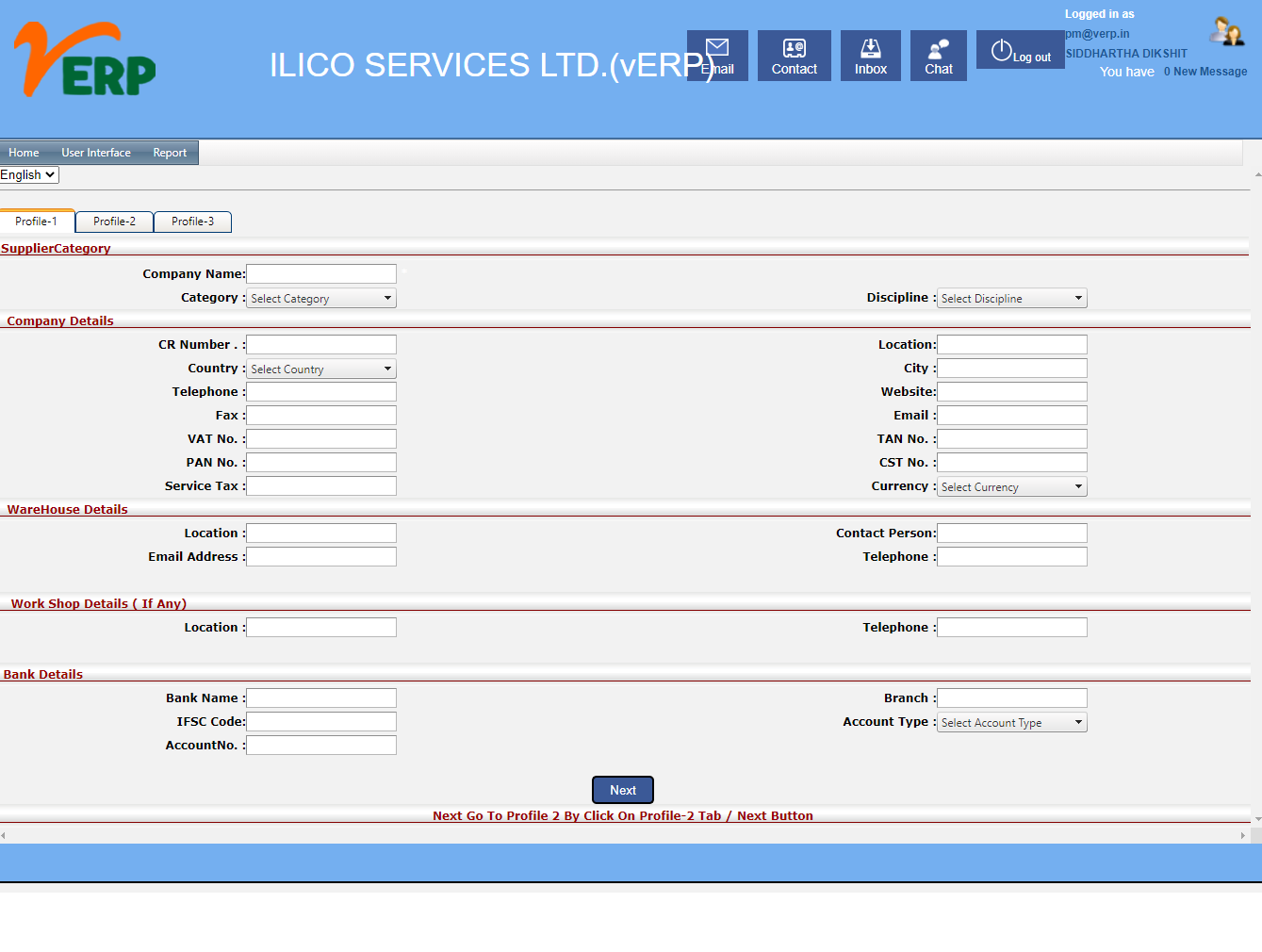The height and width of the screenshot is (952, 1262).
Task: Switch to the Profile-1 tab
Action: pyautogui.click(x=37, y=222)
